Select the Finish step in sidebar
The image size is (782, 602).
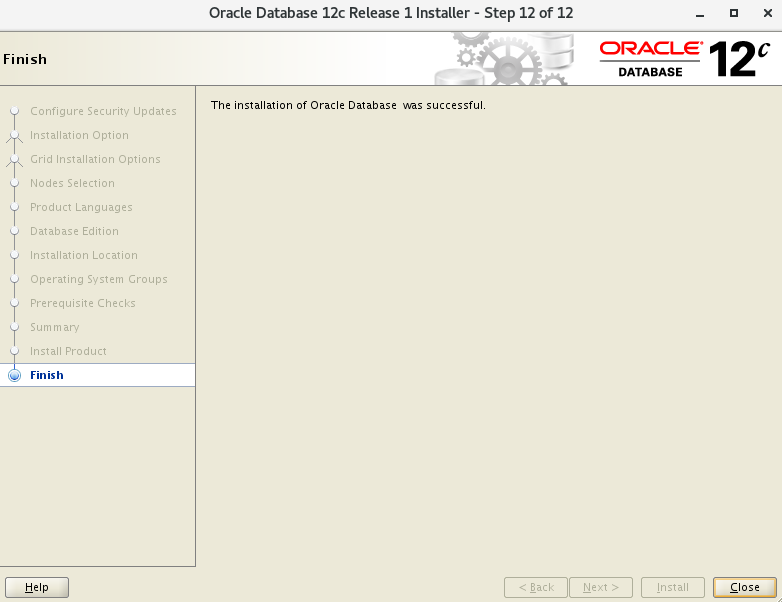coord(47,375)
